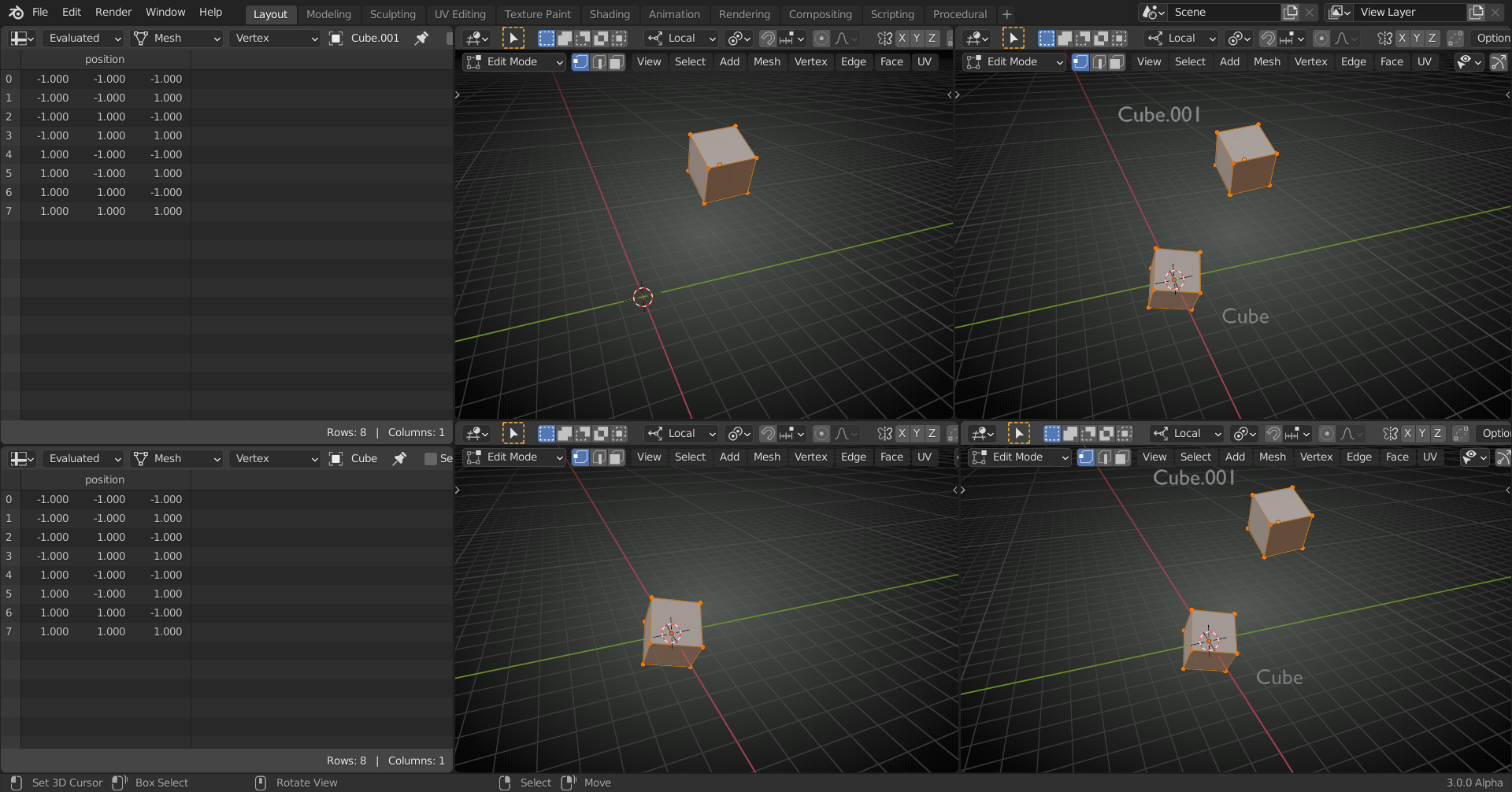
Task: Click the position column header in the top spreadsheet
Action: 105,59
